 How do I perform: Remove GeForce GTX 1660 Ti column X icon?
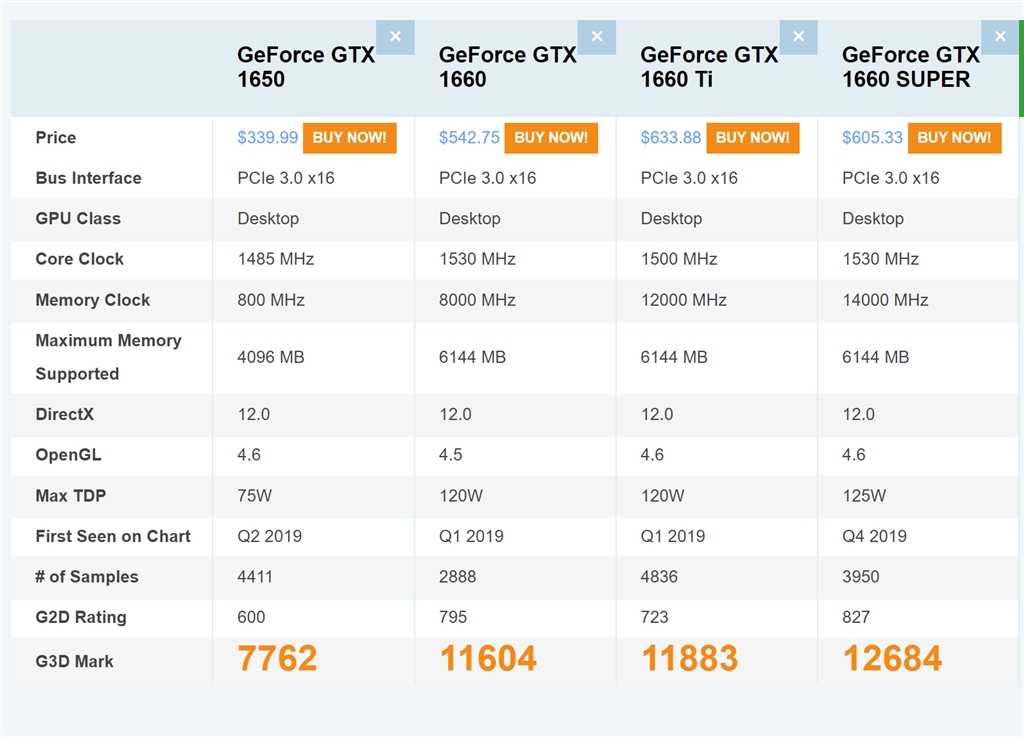(x=798, y=37)
